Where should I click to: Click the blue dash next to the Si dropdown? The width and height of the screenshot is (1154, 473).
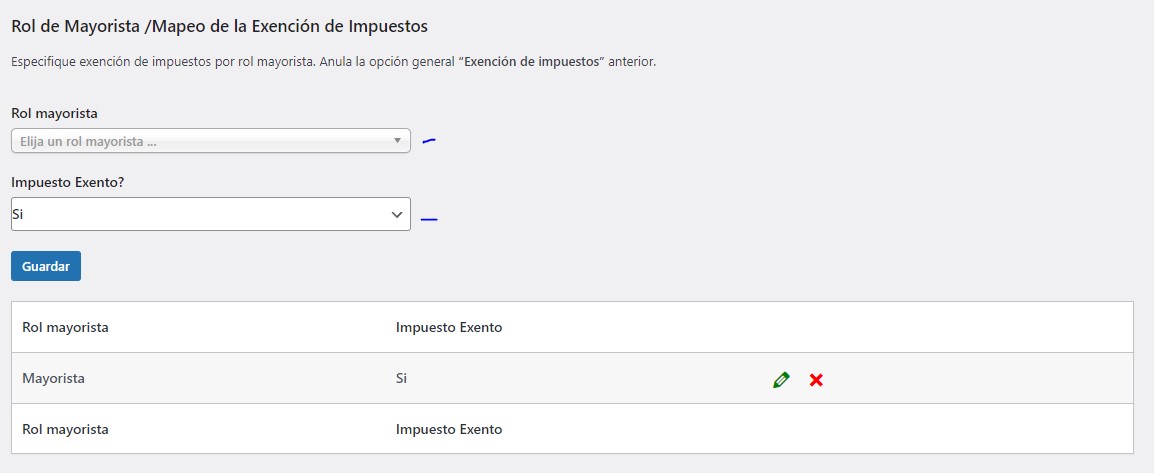429,219
